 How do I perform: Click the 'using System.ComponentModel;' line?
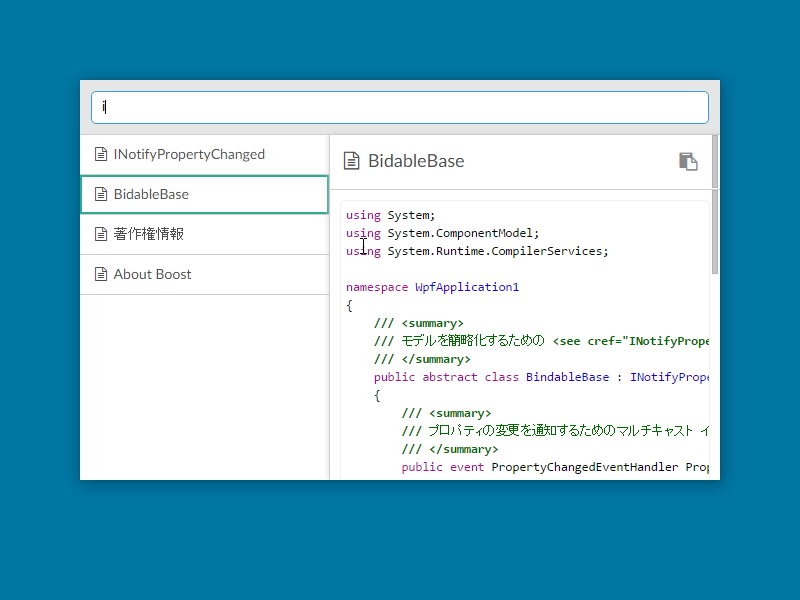[442, 233]
